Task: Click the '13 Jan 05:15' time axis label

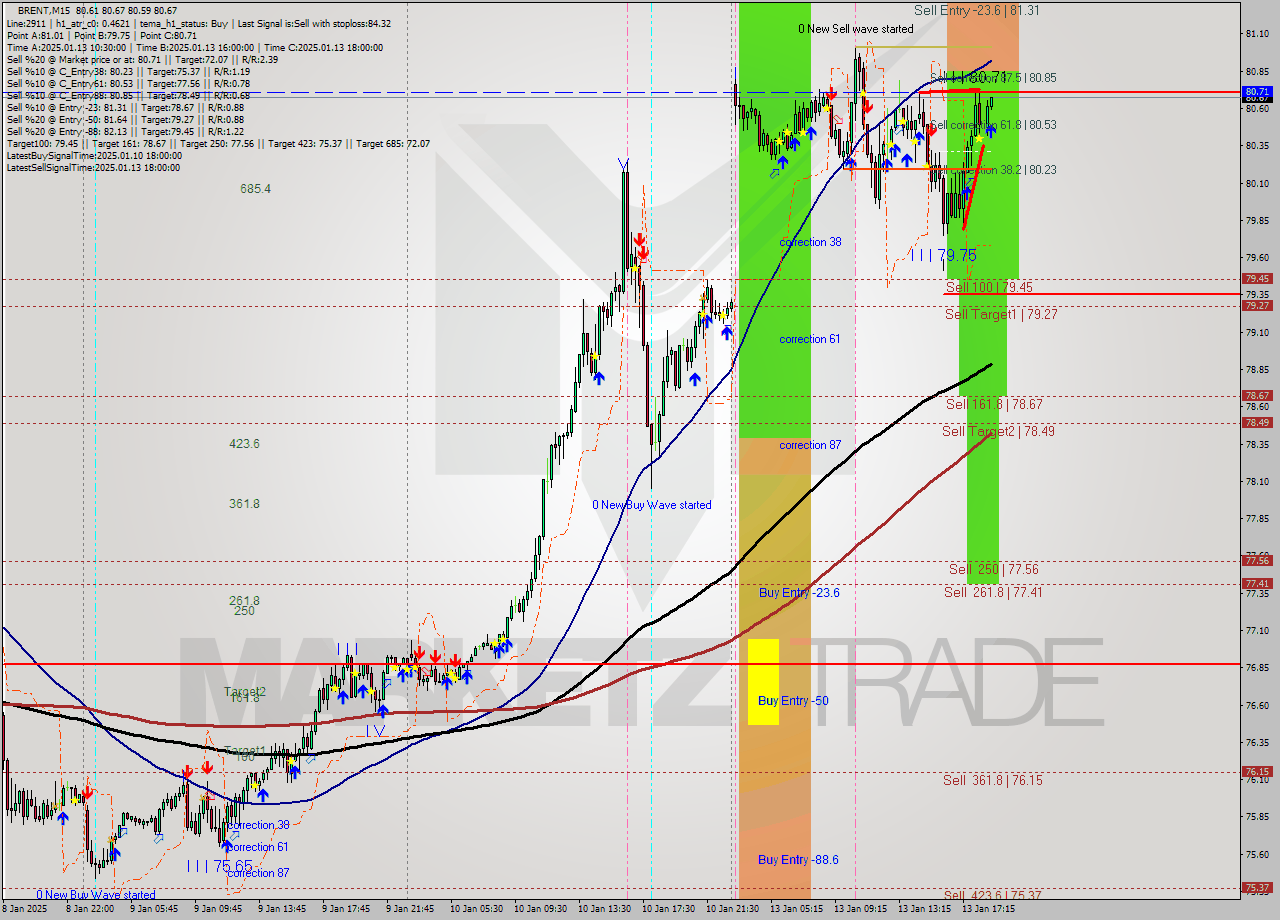Action: [795, 909]
